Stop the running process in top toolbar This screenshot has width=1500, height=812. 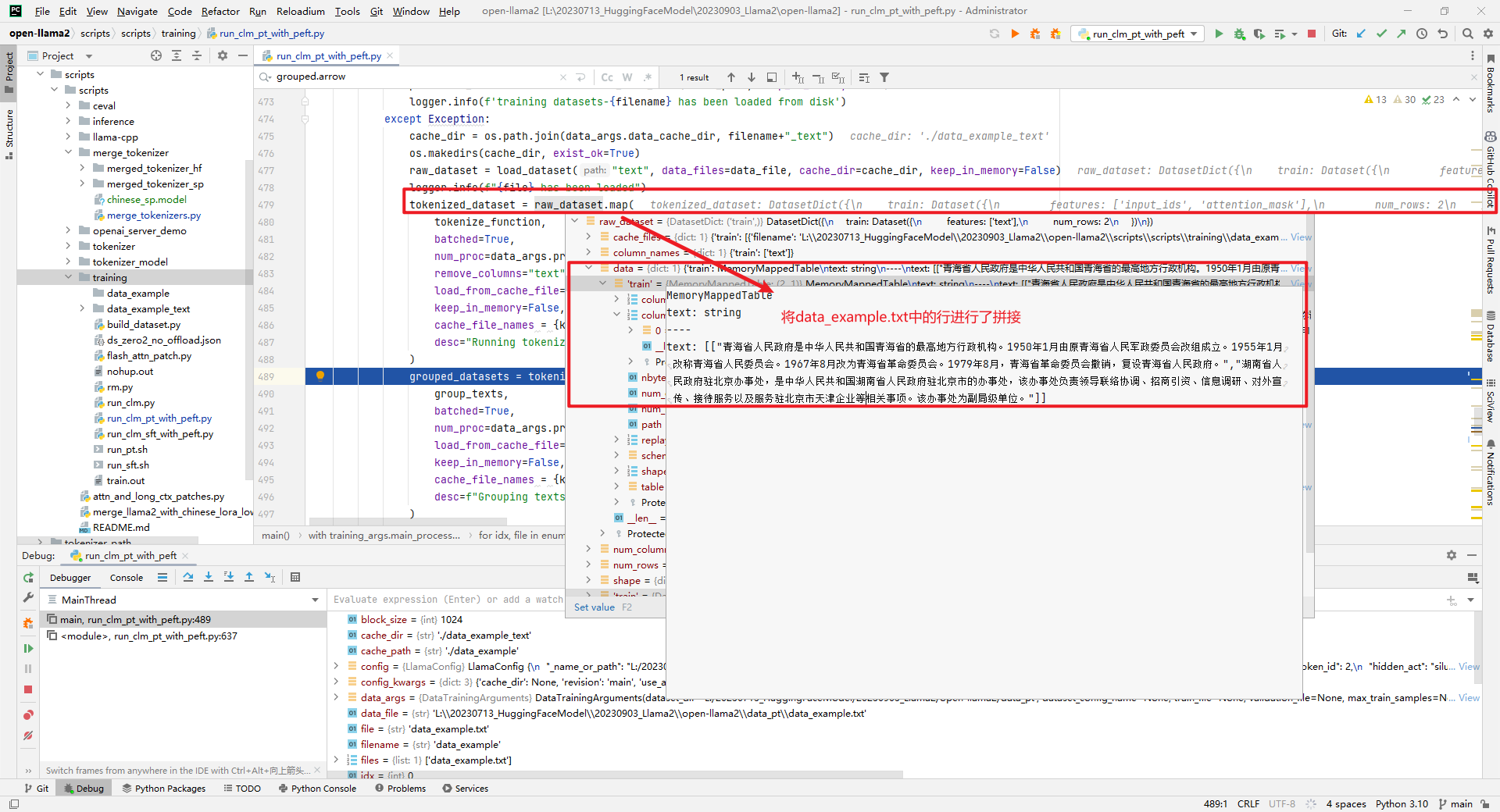1312,34
